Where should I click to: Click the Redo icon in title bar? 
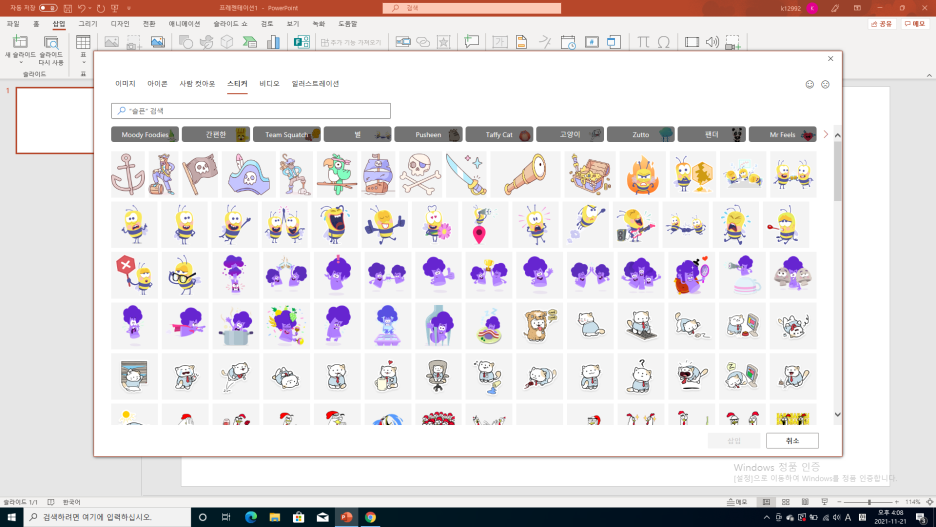[x=100, y=8]
